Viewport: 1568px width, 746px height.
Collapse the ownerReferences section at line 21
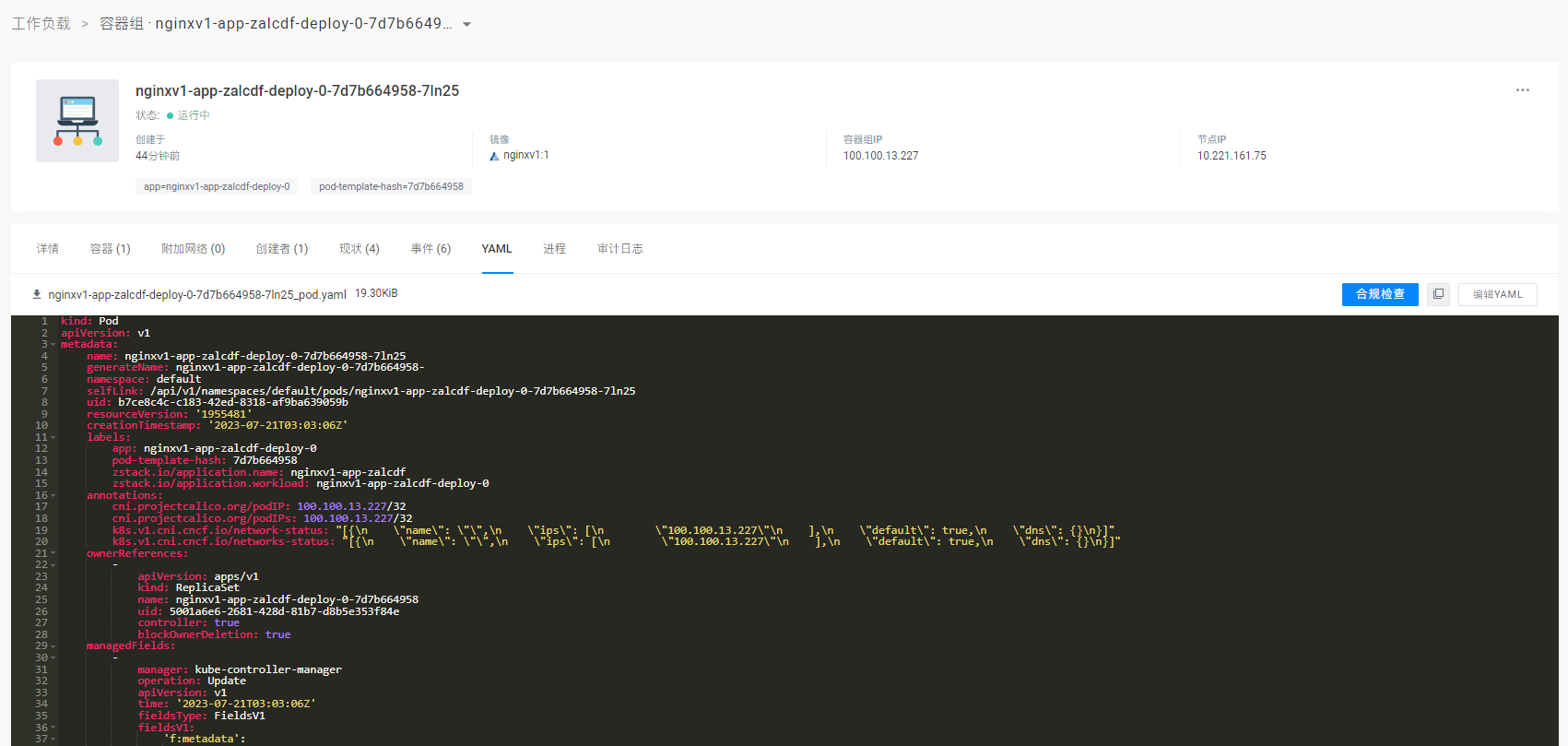[53, 554]
